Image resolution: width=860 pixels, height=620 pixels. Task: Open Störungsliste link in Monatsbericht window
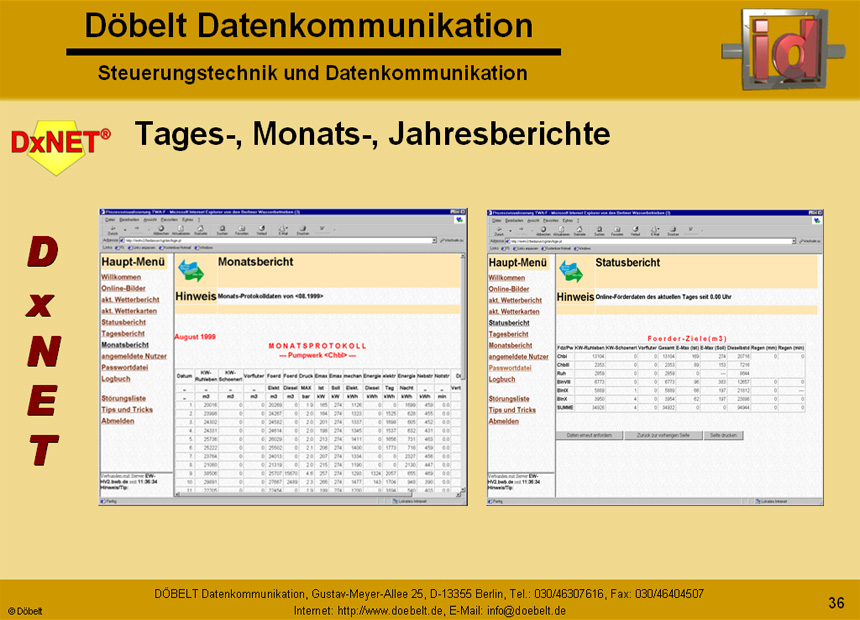(x=123, y=398)
